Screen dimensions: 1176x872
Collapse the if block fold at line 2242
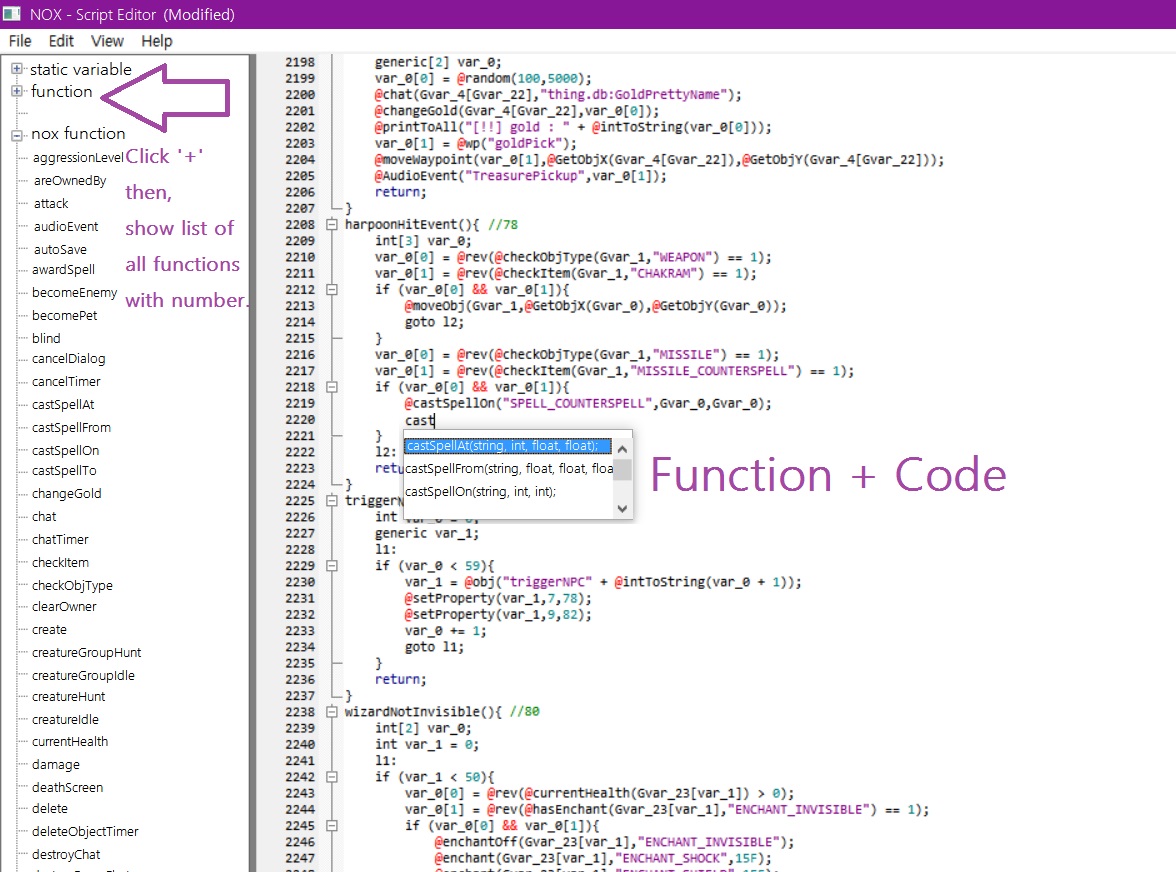coord(332,777)
